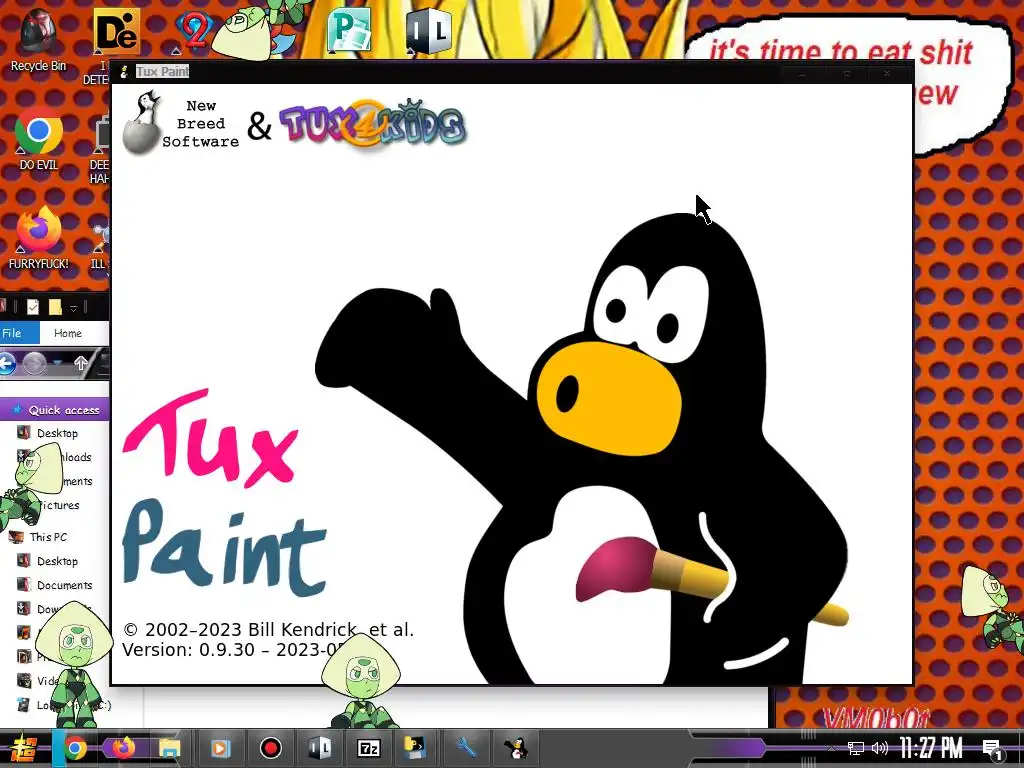Click Explorer's Back arrow button
1024x768 pixels.
pos(7,364)
